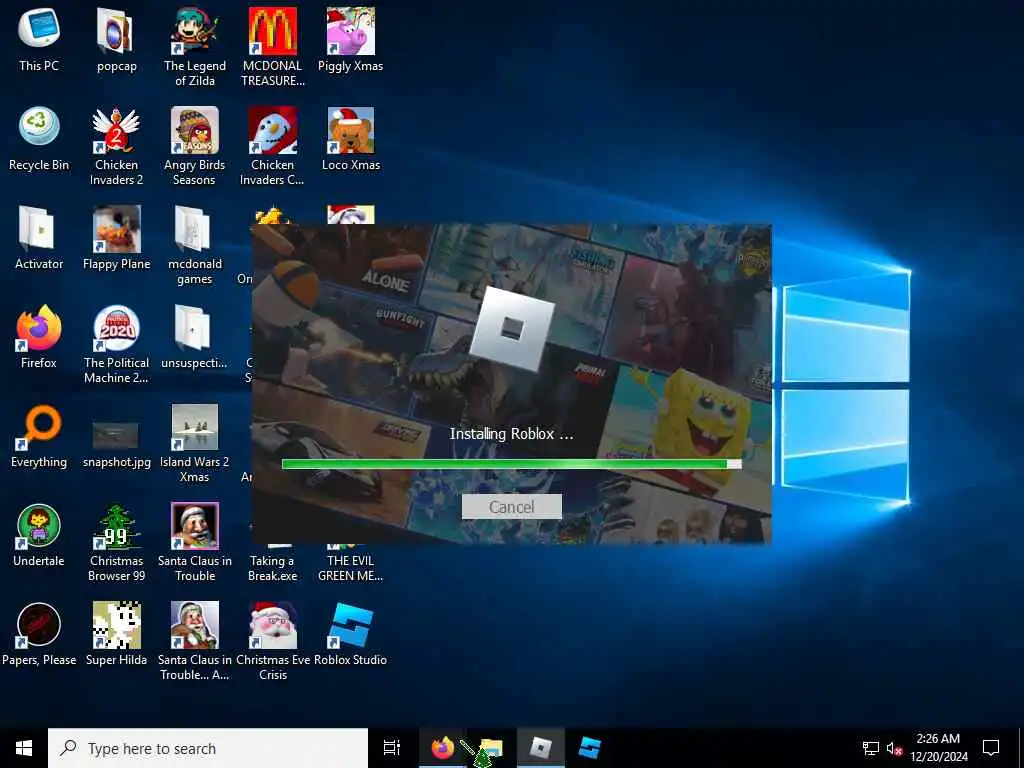Open Task View from taskbar

[x=392, y=748]
